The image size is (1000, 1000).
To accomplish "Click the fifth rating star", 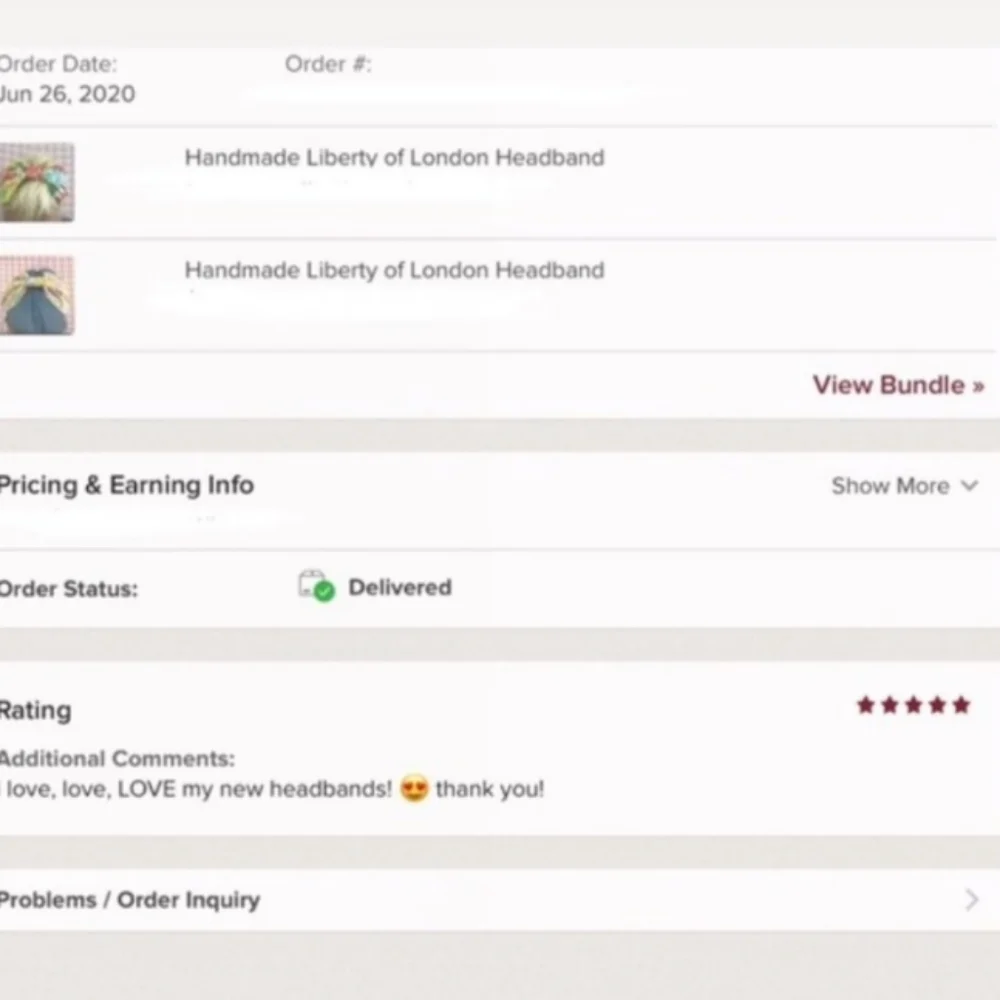I will pos(961,705).
